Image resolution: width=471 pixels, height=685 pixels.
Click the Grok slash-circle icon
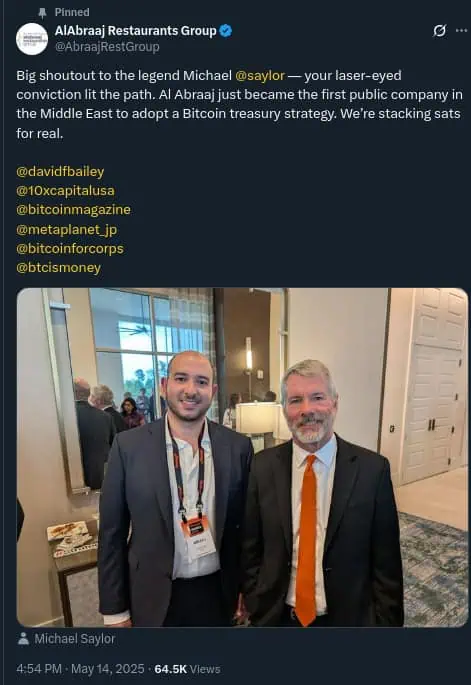[439, 31]
